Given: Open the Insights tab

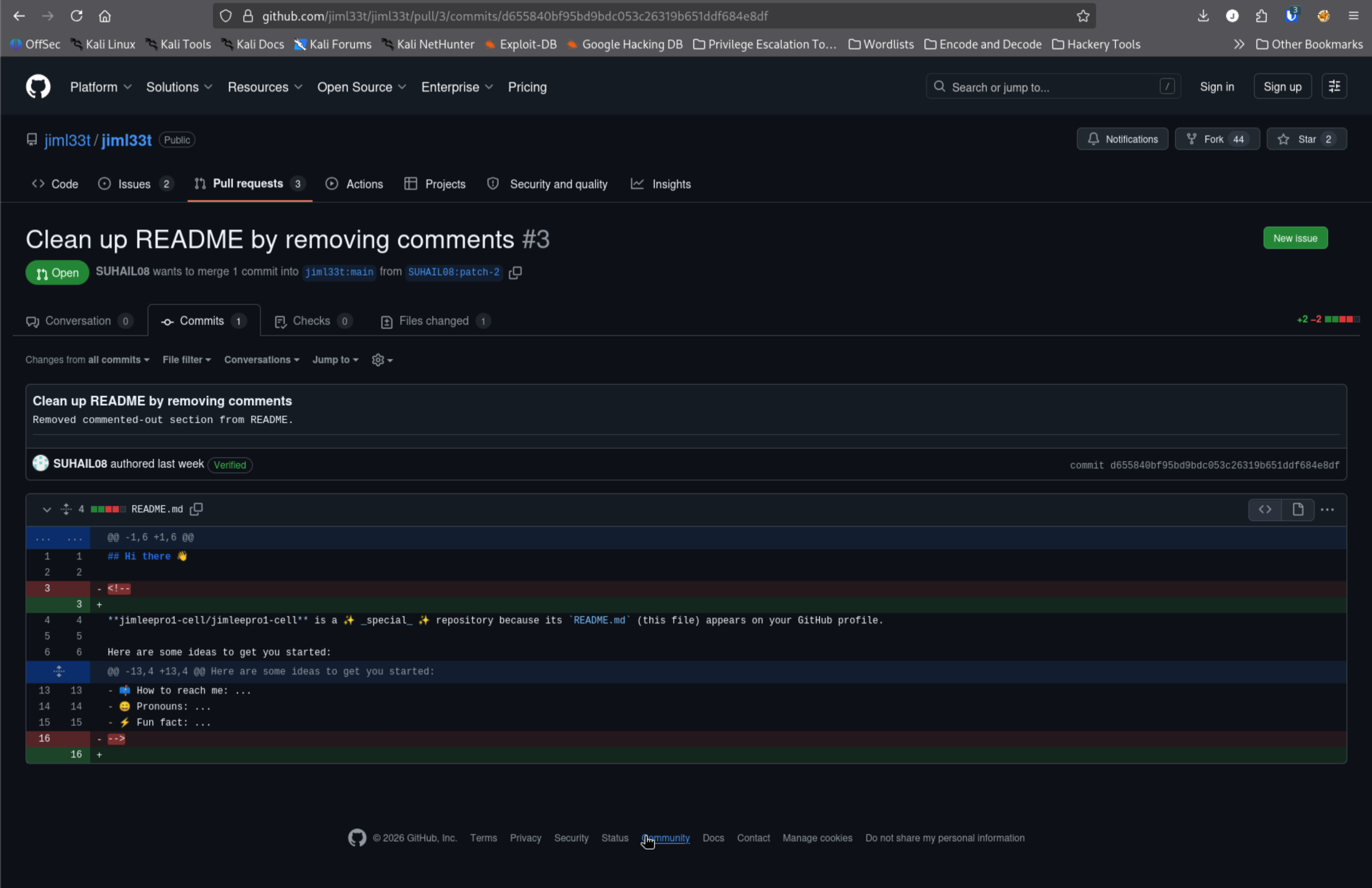Looking at the screenshot, I should pyautogui.click(x=661, y=184).
